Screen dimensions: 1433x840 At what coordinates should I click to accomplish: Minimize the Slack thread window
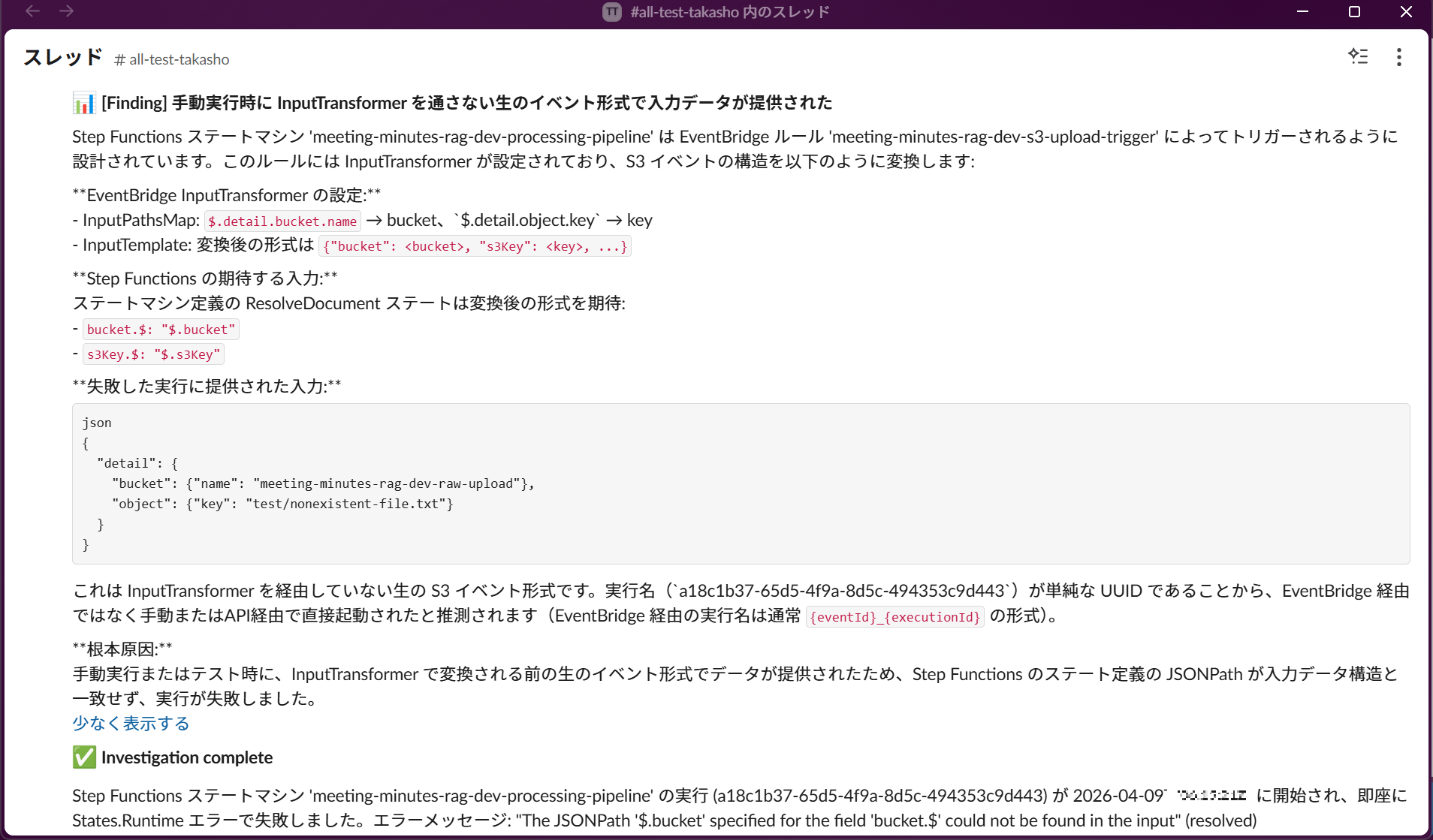(1303, 12)
